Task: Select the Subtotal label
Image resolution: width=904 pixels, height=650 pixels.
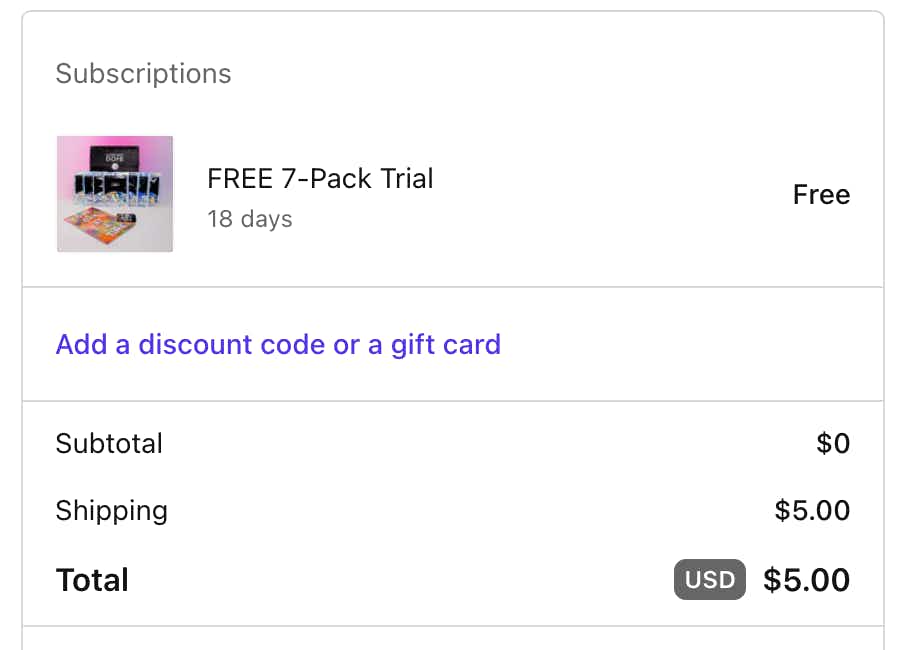Action: pyautogui.click(x=109, y=444)
